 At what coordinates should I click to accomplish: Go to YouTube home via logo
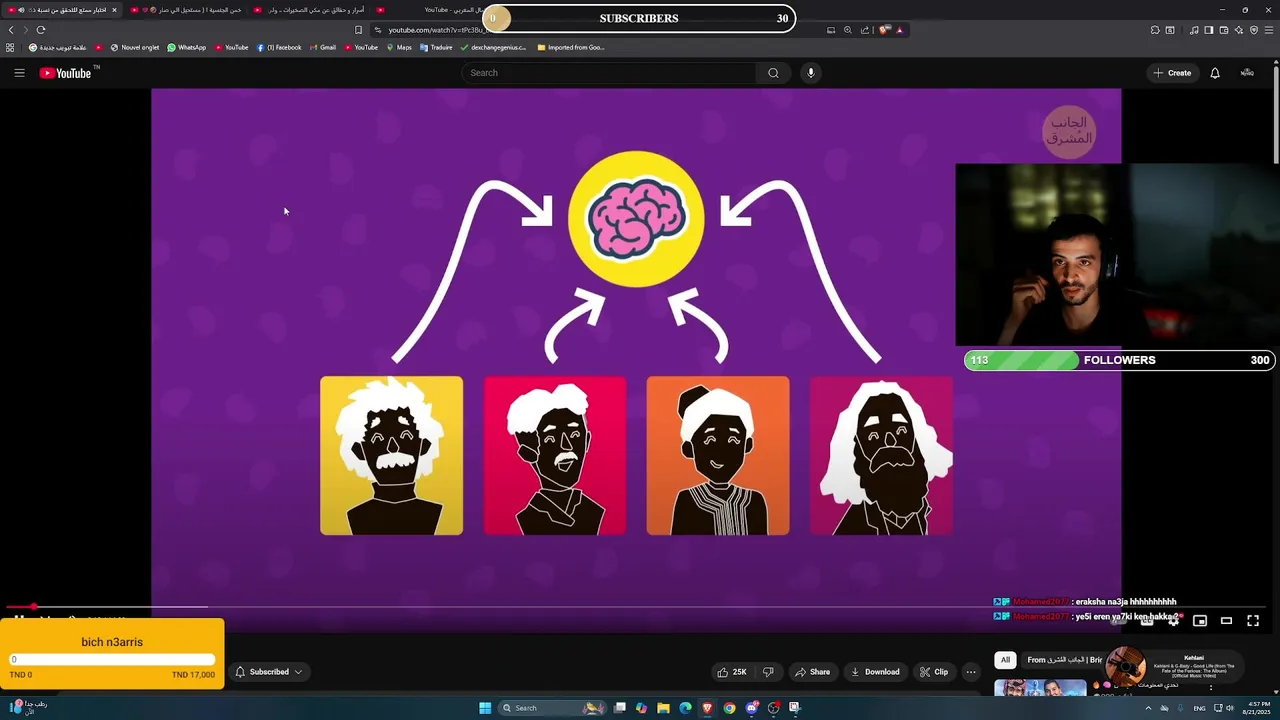pos(65,73)
